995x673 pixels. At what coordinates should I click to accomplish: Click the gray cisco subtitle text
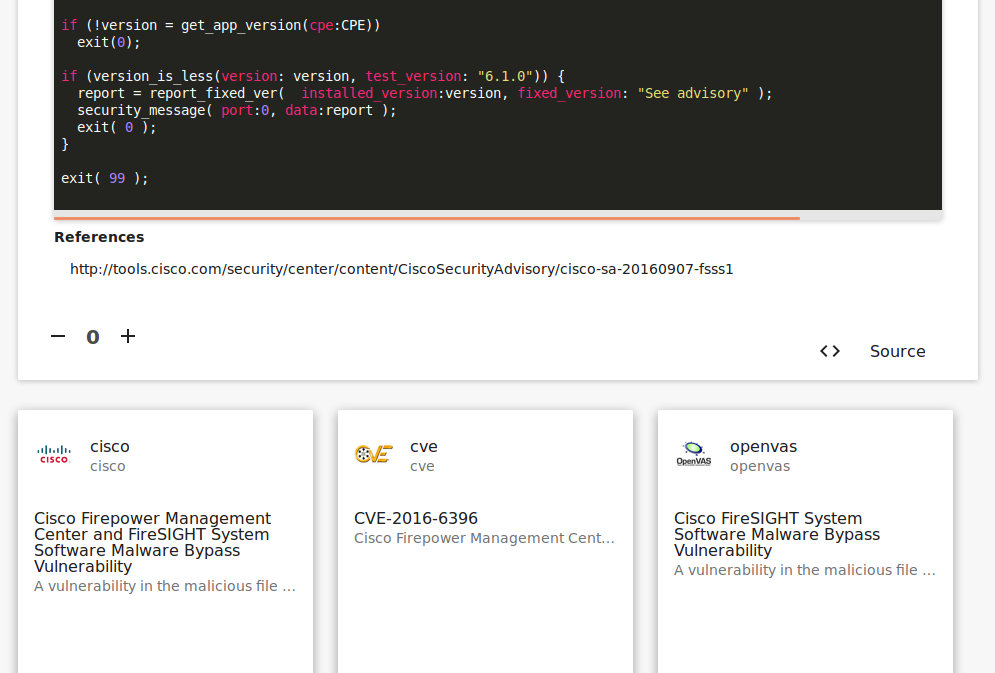[x=108, y=466]
